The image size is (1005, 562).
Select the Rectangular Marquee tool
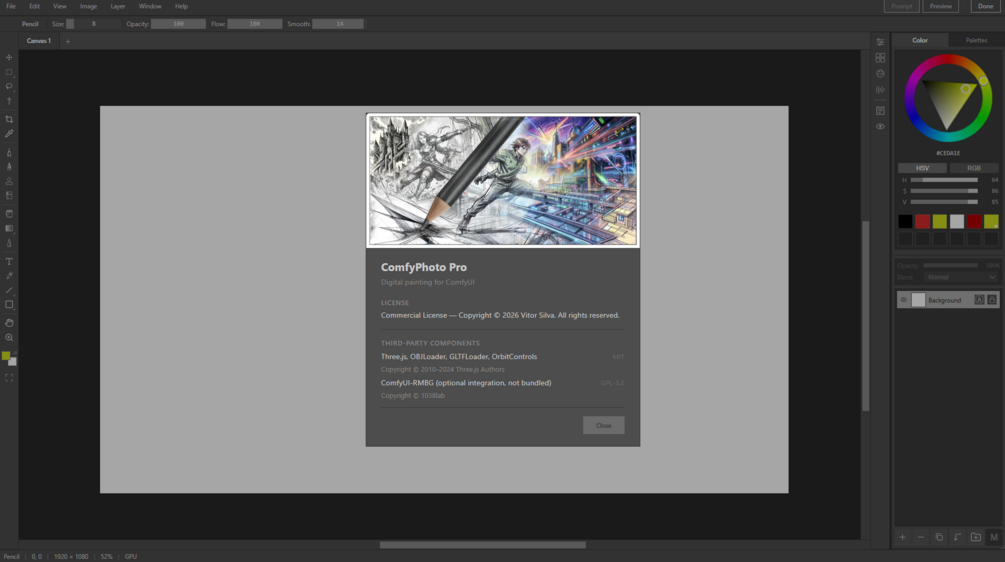(x=9, y=72)
